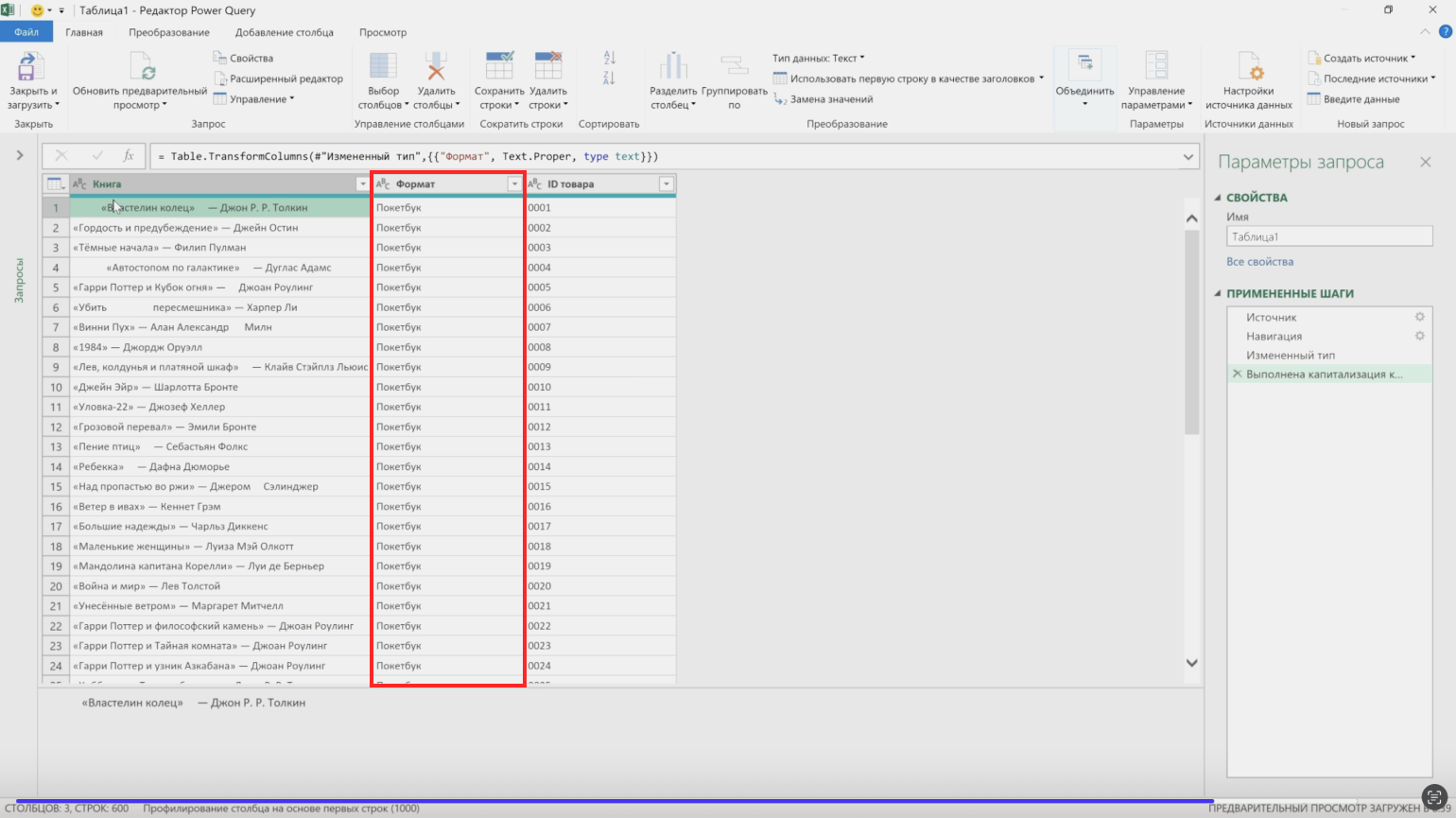
Task: Sort ascending with the A-Z icon
Action: coord(609,59)
